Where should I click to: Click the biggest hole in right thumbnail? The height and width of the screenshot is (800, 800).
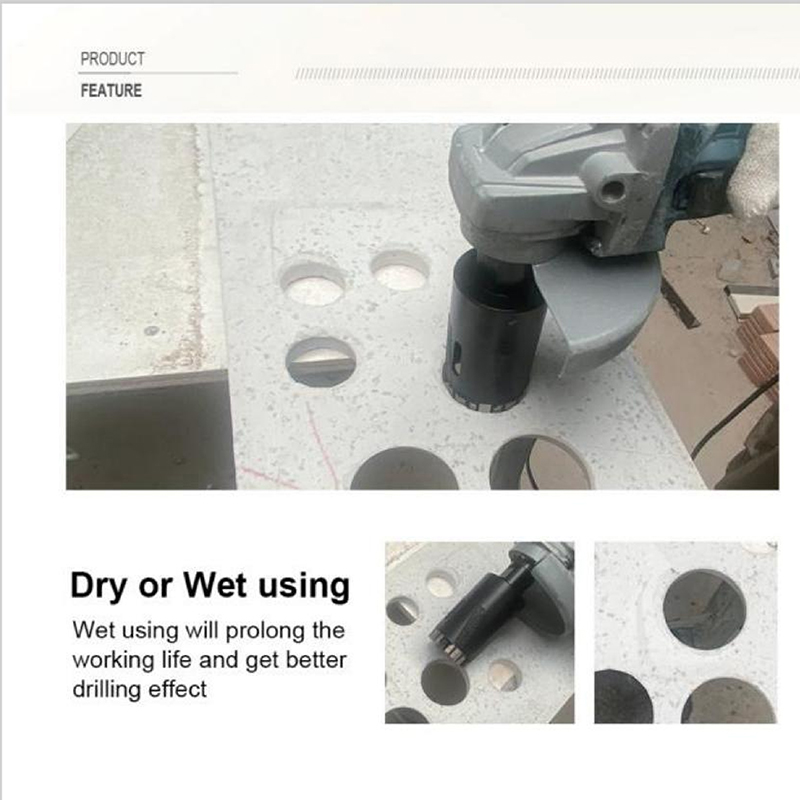(705, 610)
